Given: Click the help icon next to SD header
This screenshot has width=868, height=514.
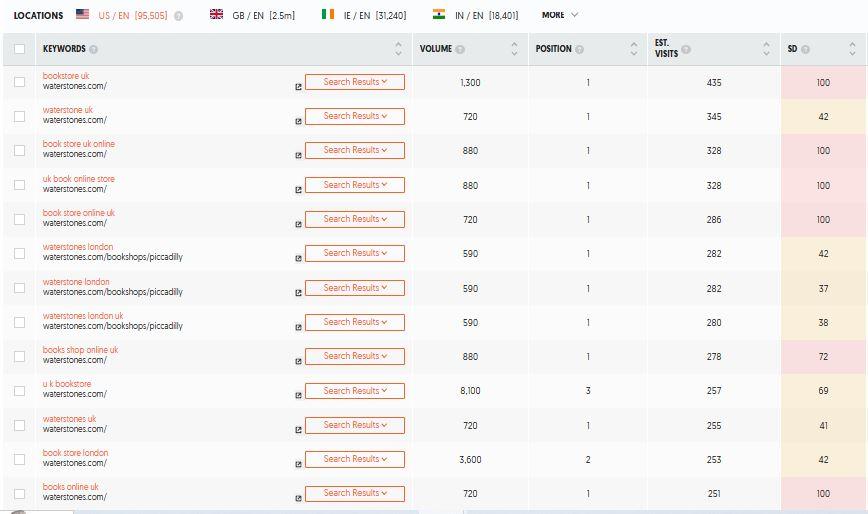Looking at the screenshot, I should click(805, 49).
